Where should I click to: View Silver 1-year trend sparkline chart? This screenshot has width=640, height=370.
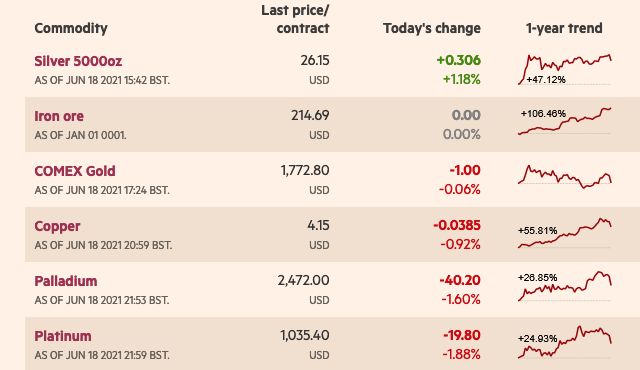tap(565, 69)
